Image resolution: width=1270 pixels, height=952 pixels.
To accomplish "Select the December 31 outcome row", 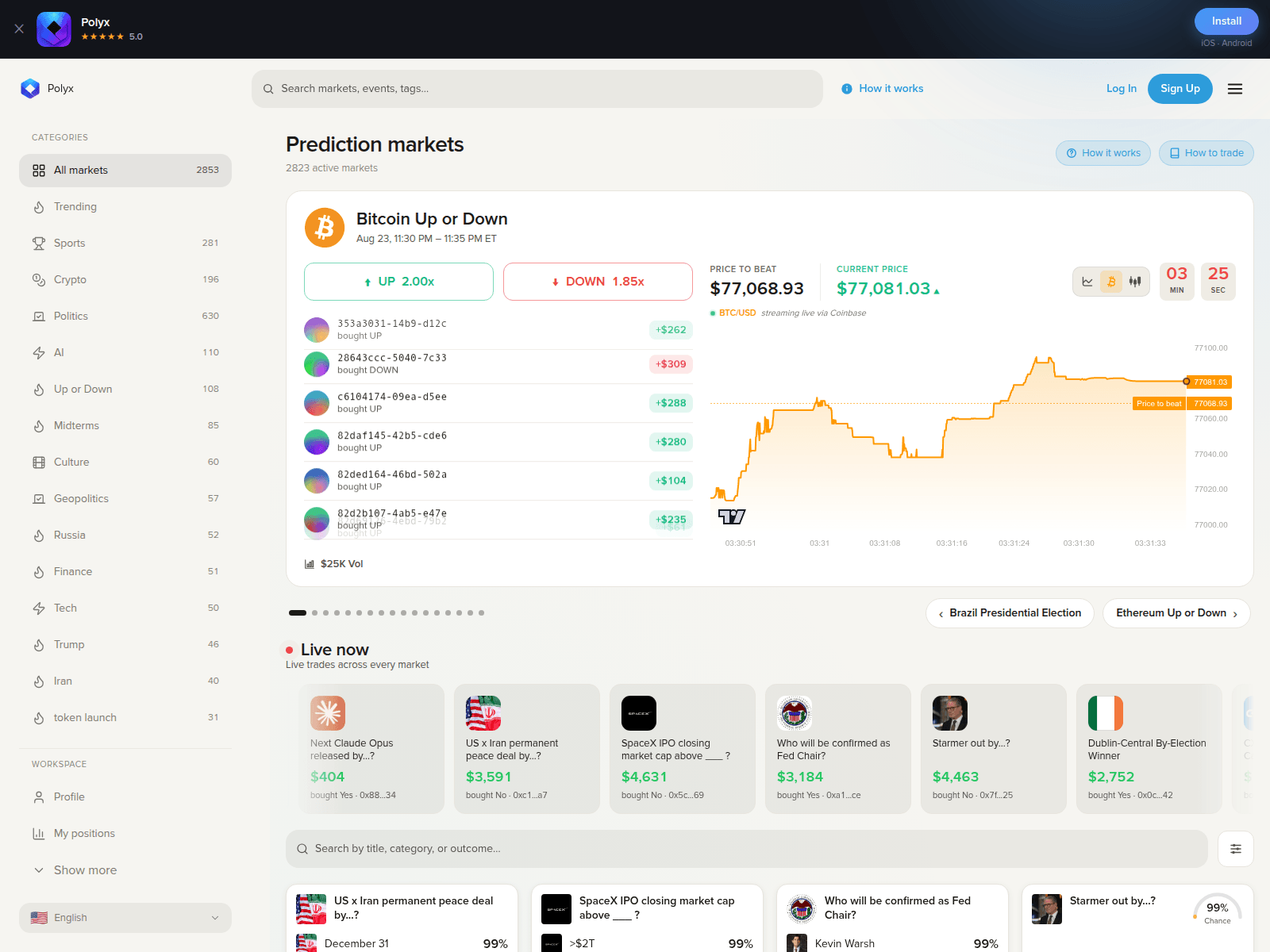I will pos(402,943).
